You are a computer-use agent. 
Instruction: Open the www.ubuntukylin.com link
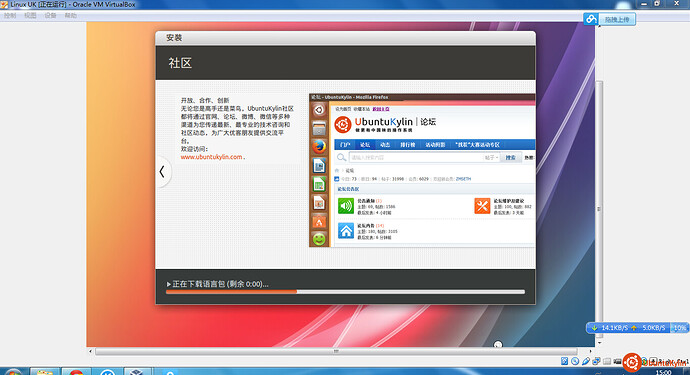pos(212,157)
